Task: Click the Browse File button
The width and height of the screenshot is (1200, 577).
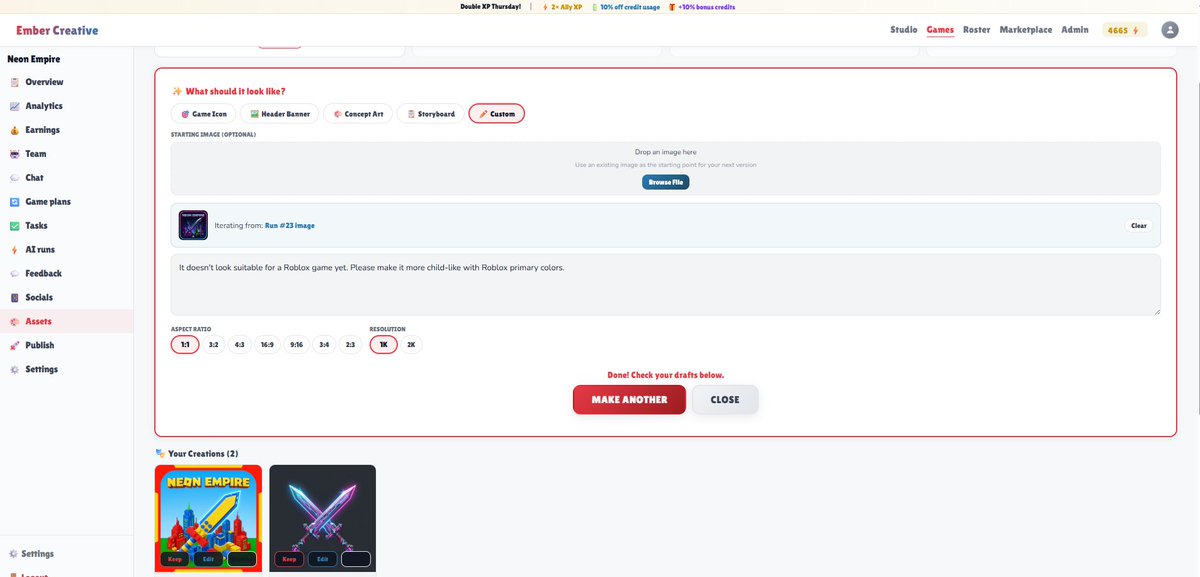Action: point(666,182)
